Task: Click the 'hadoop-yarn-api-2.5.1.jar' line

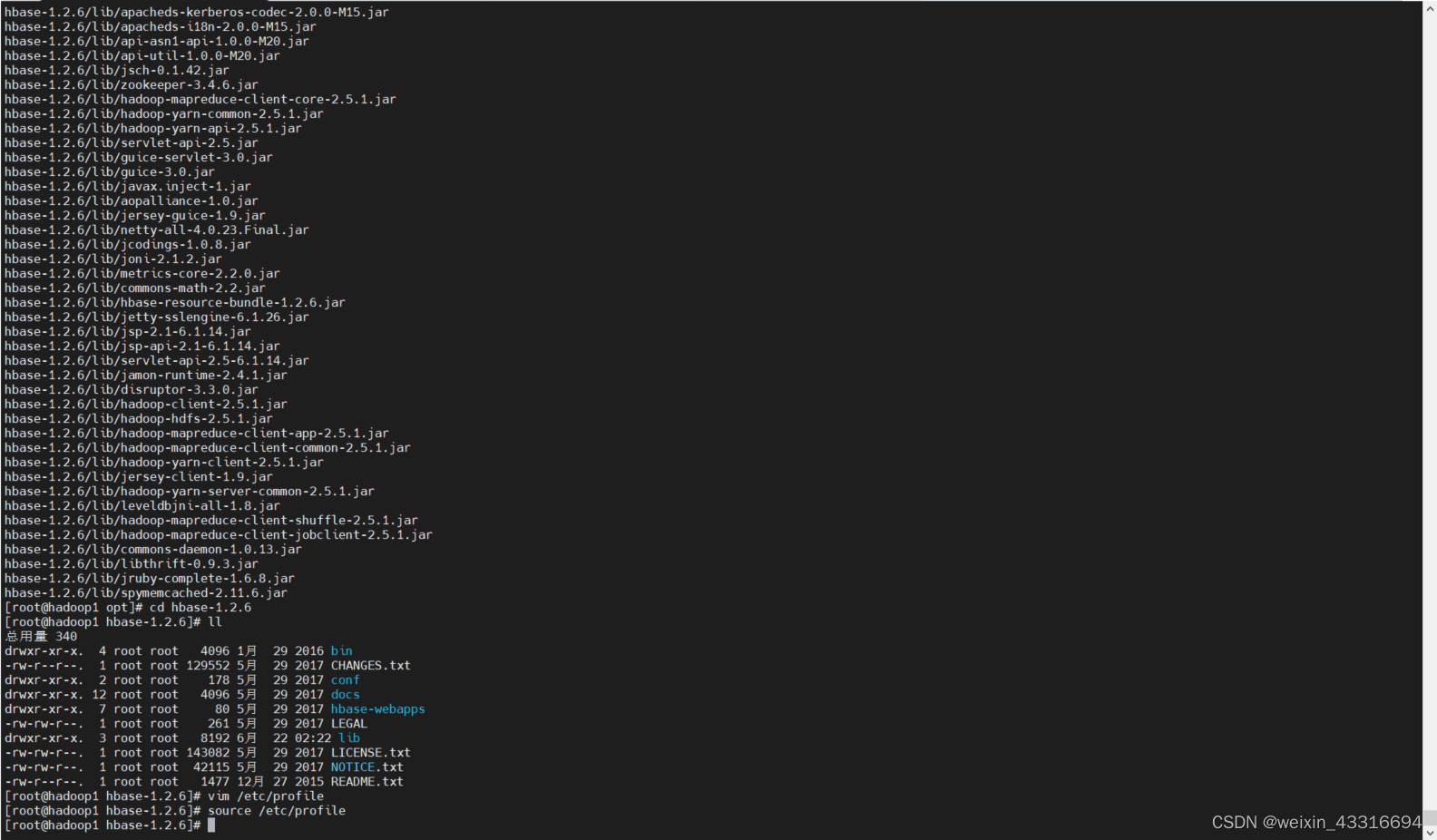Action: [153, 129]
